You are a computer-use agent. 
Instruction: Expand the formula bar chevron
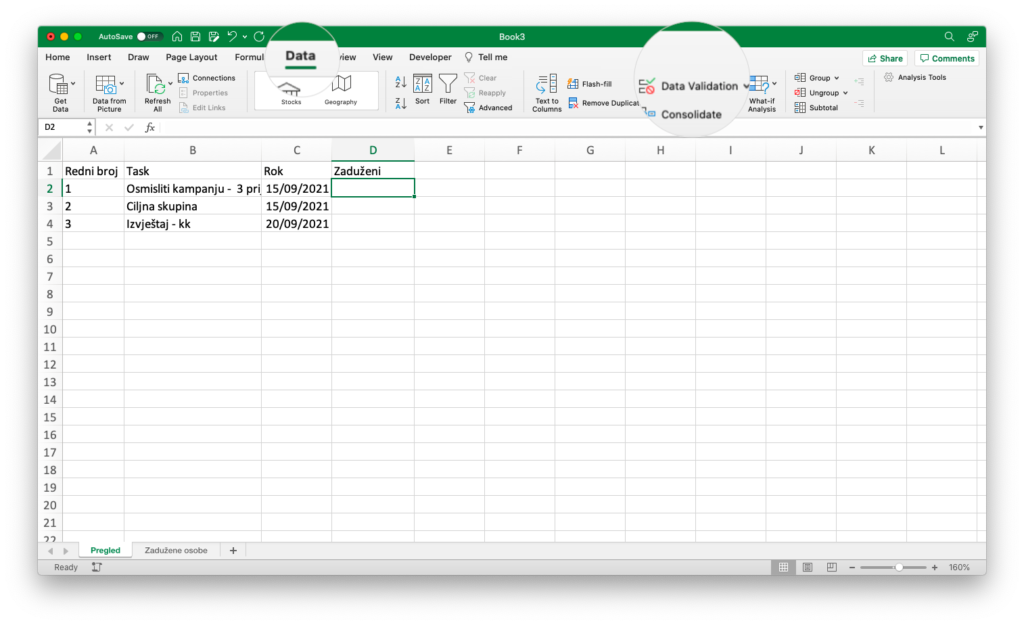980,128
